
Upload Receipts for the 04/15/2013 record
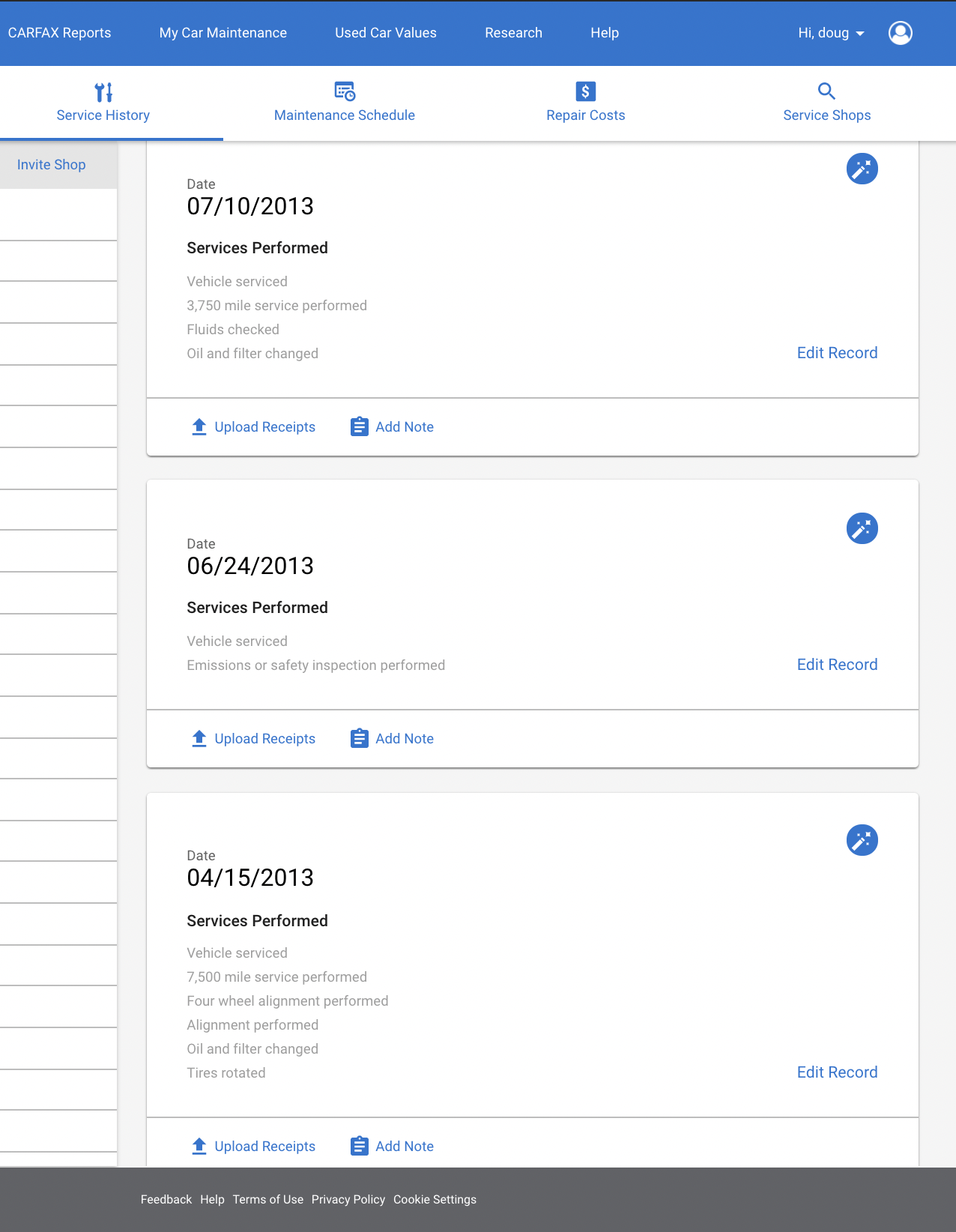click(253, 1146)
